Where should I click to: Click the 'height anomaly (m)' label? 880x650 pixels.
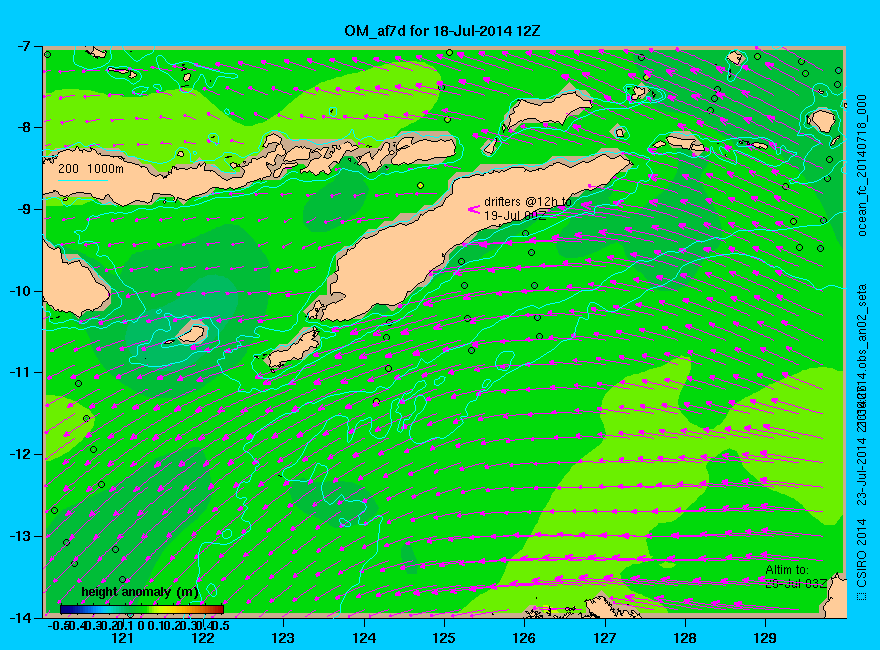pos(140,592)
